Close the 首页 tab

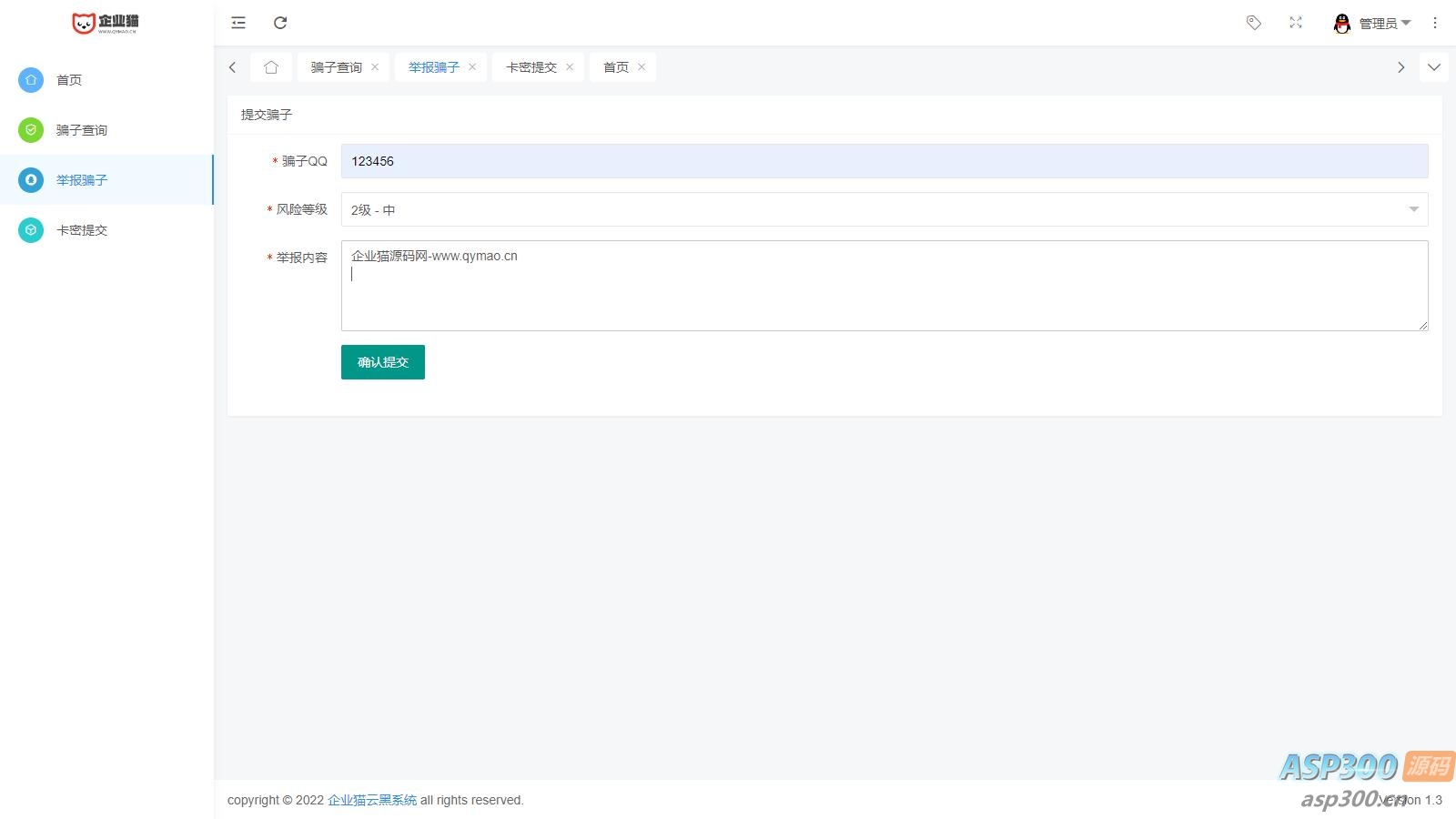(x=642, y=67)
